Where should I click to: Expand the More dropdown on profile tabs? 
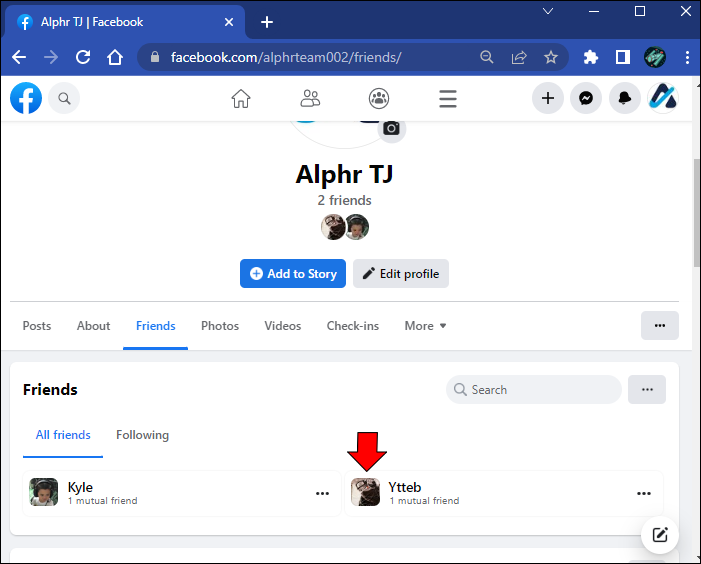click(x=425, y=326)
